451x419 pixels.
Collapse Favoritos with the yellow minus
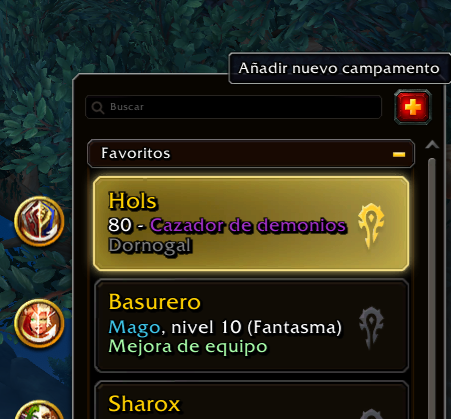[399, 154]
